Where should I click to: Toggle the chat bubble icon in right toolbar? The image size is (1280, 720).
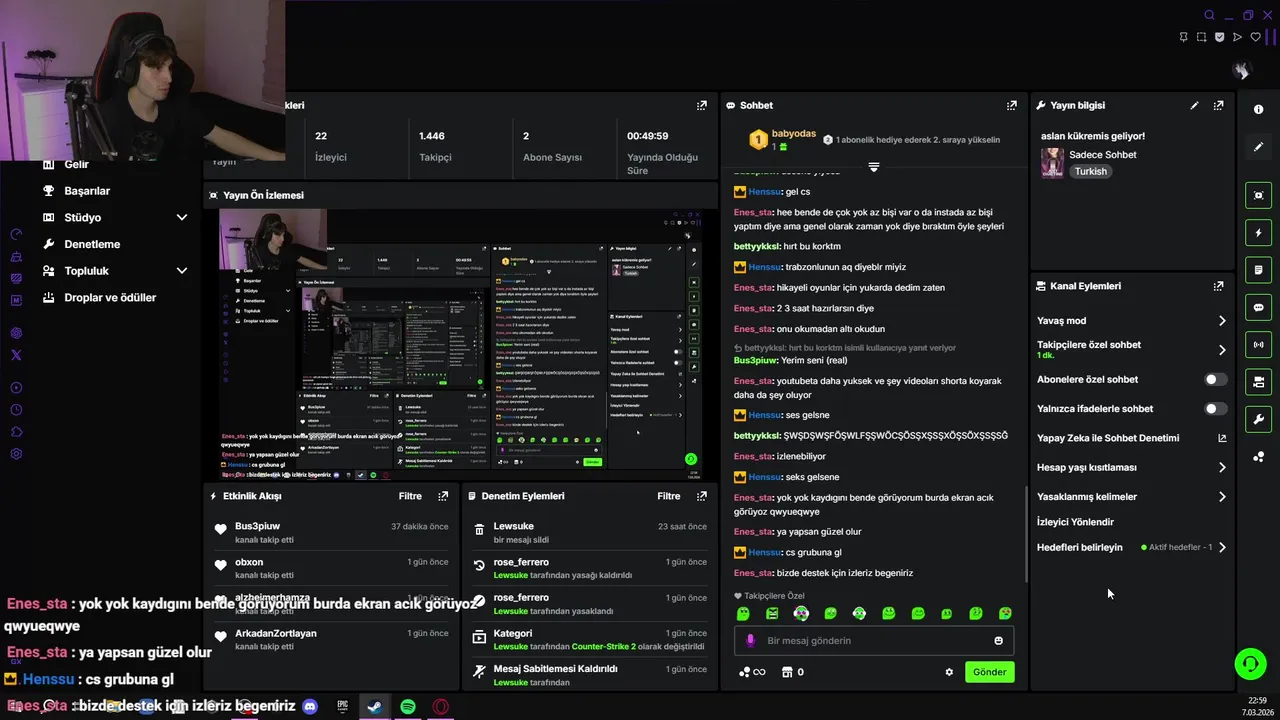pyautogui.click(x=1258, y=307)
